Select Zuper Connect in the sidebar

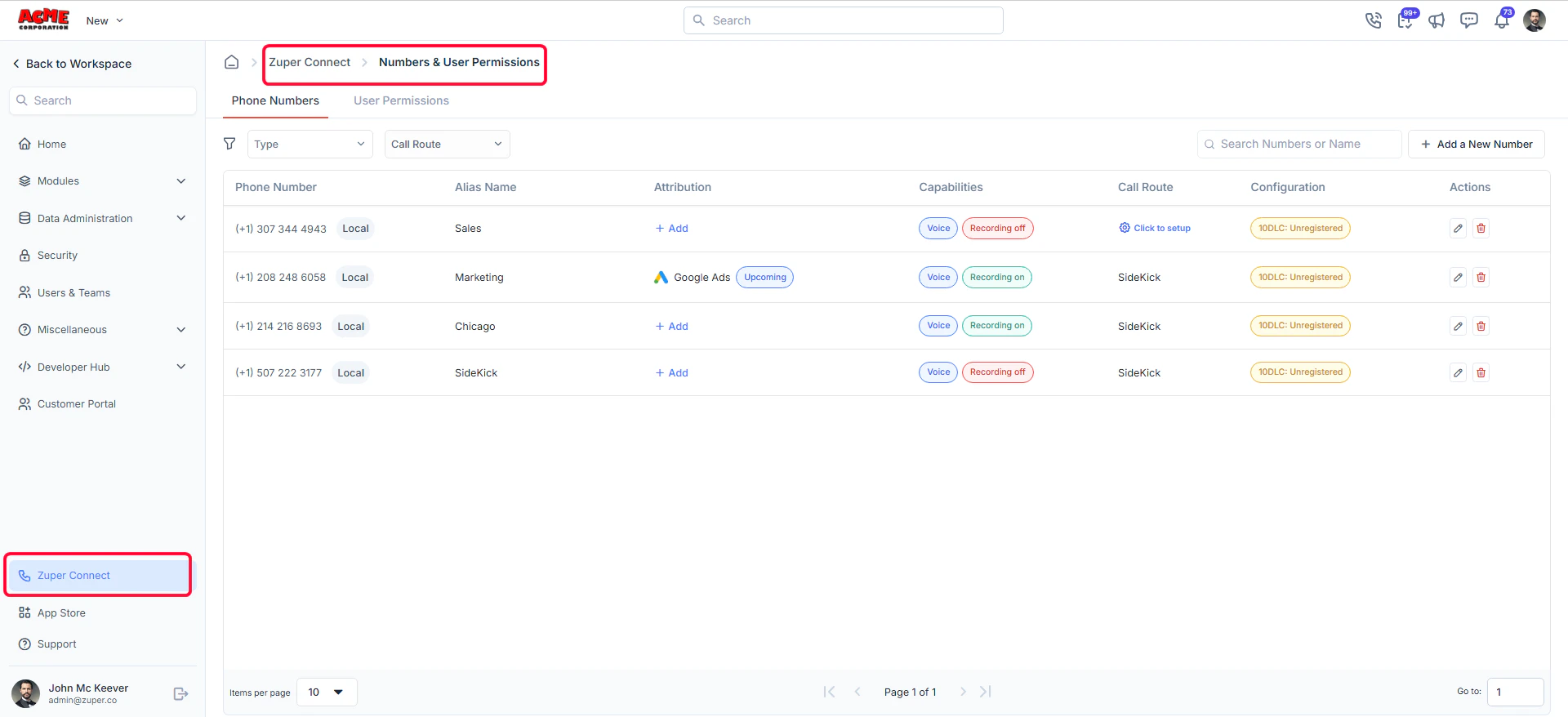click(100, 576)
